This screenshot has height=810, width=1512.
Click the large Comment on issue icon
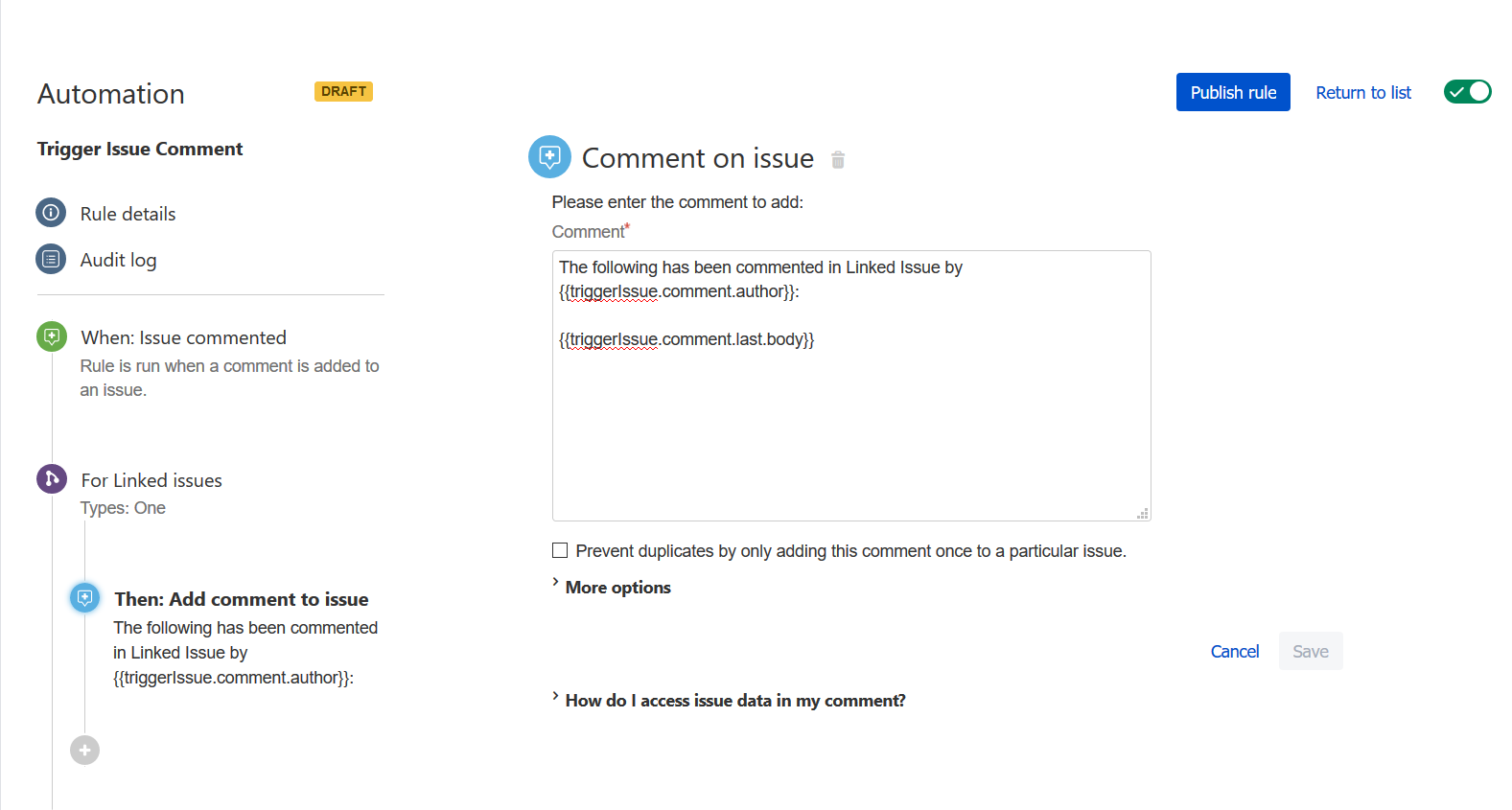point(549,156)
